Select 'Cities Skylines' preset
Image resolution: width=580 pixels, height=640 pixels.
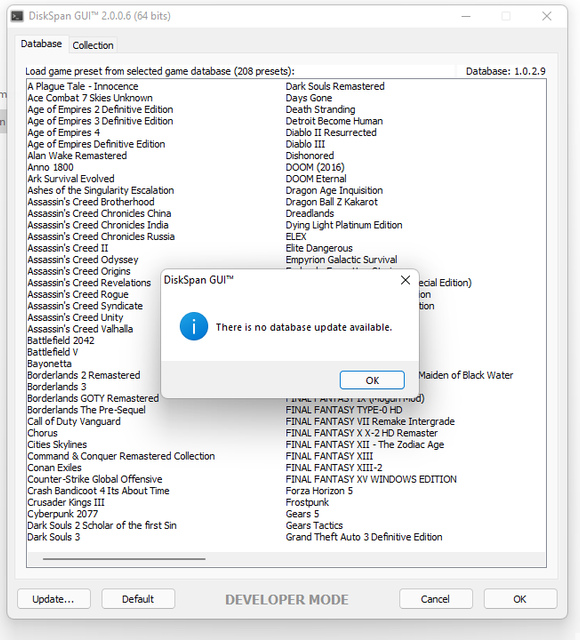click(x=57, y=444)
